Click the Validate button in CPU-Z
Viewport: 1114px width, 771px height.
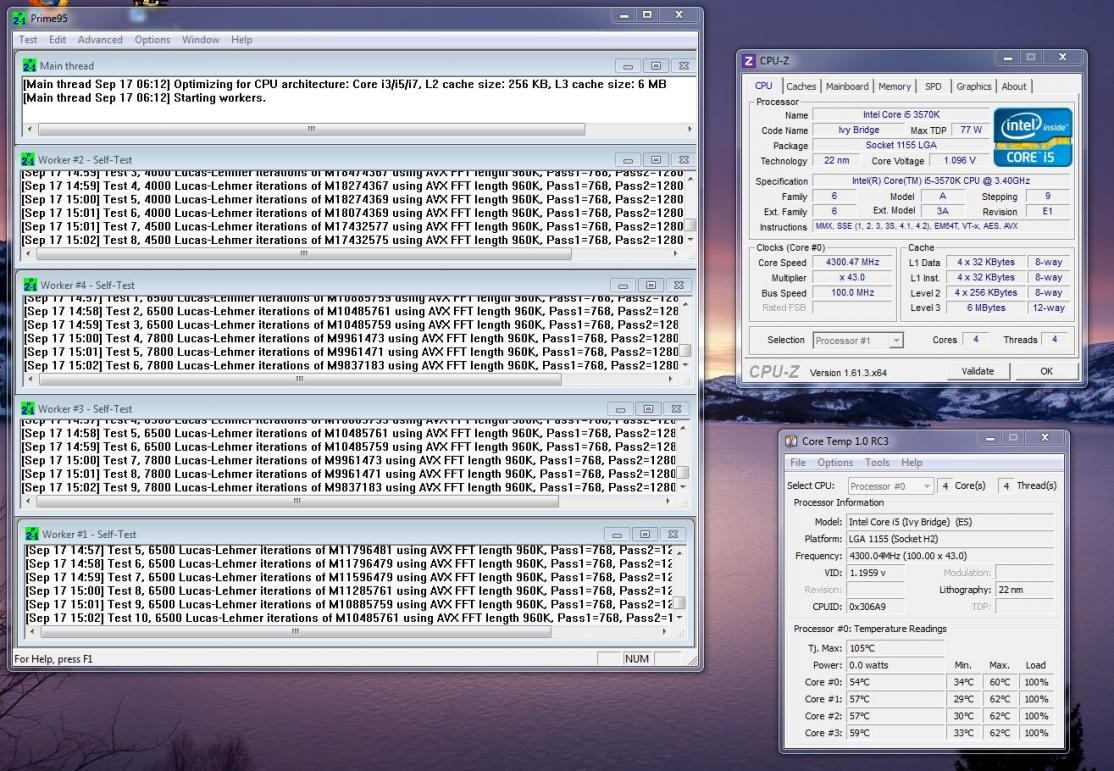pyautogui.click(x=978, y=371)
